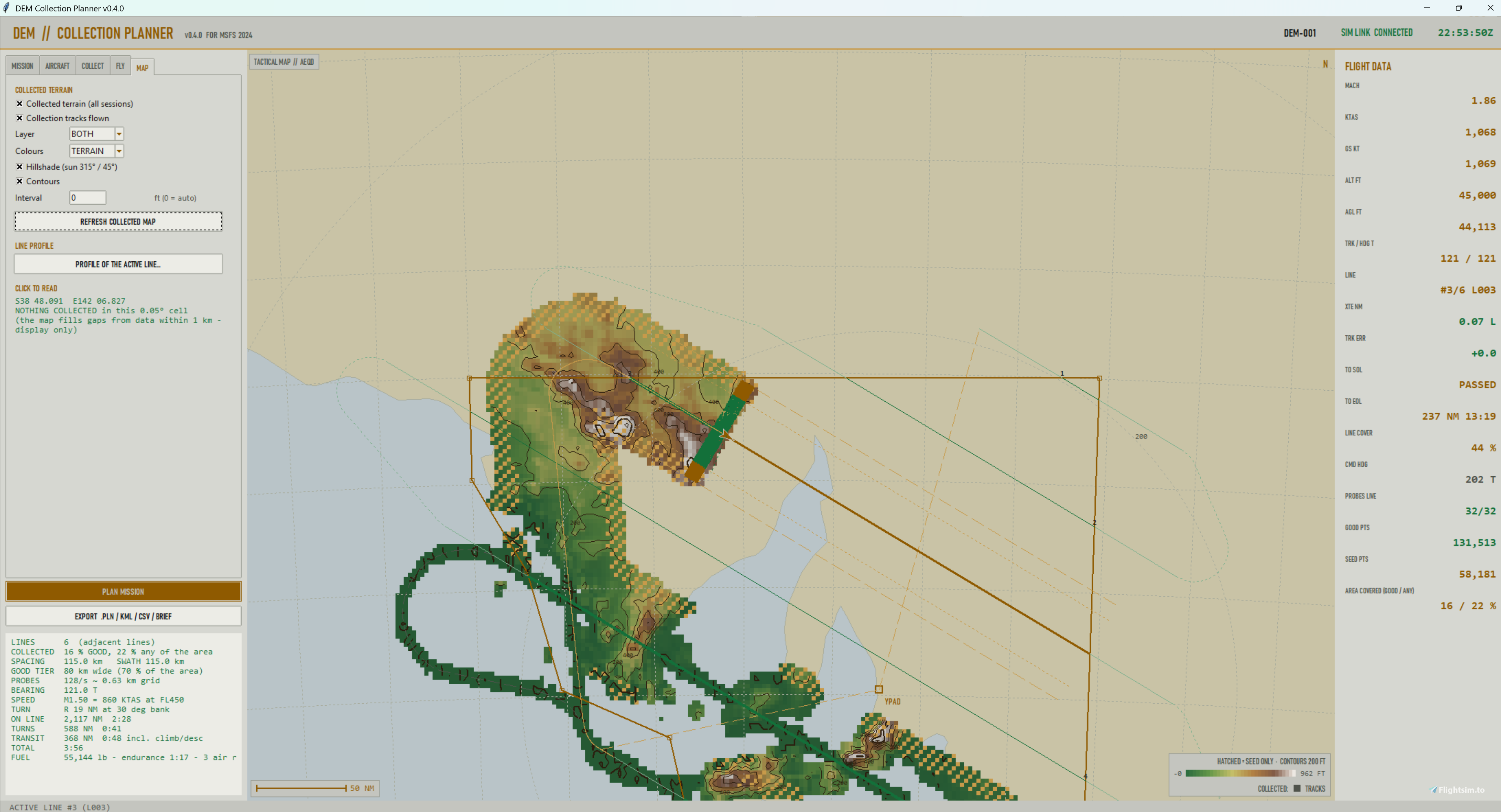The width and height of the screenshot is (1501, 812).
Task: Click the line number 1 label on map
Action: tap(1061, 373)
